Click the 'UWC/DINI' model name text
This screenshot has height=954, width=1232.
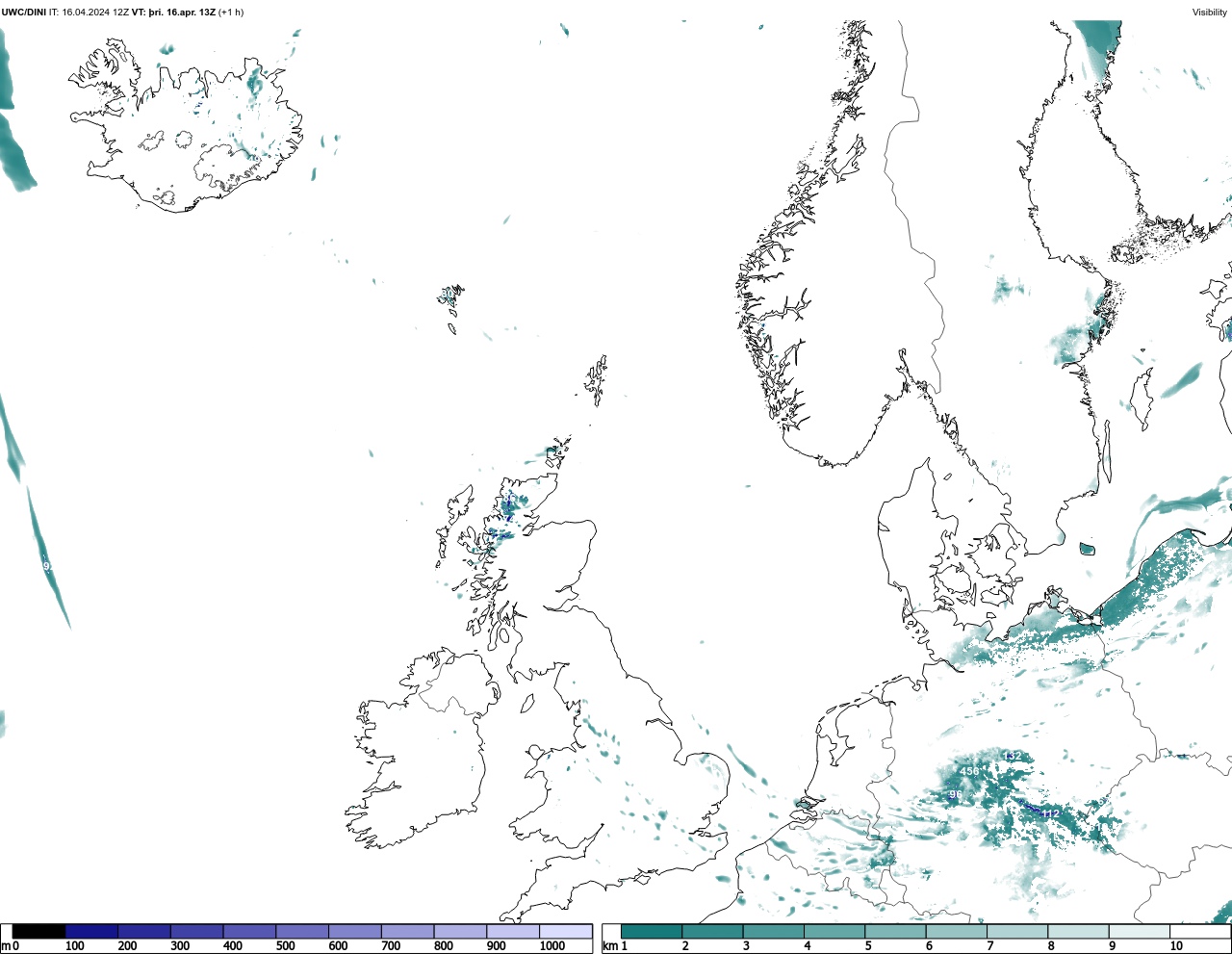coord(23,13)
